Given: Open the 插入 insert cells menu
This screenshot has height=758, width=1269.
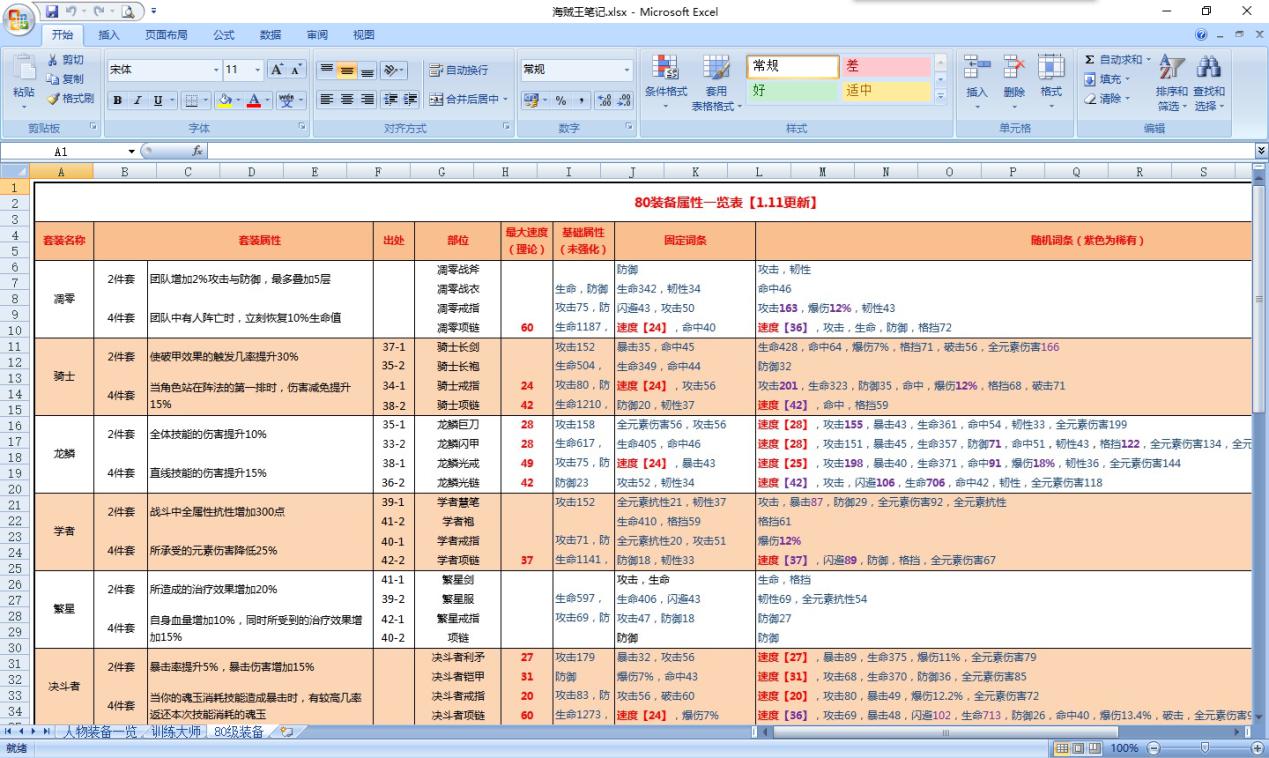Looking at the screenshot, I should 977,79.
